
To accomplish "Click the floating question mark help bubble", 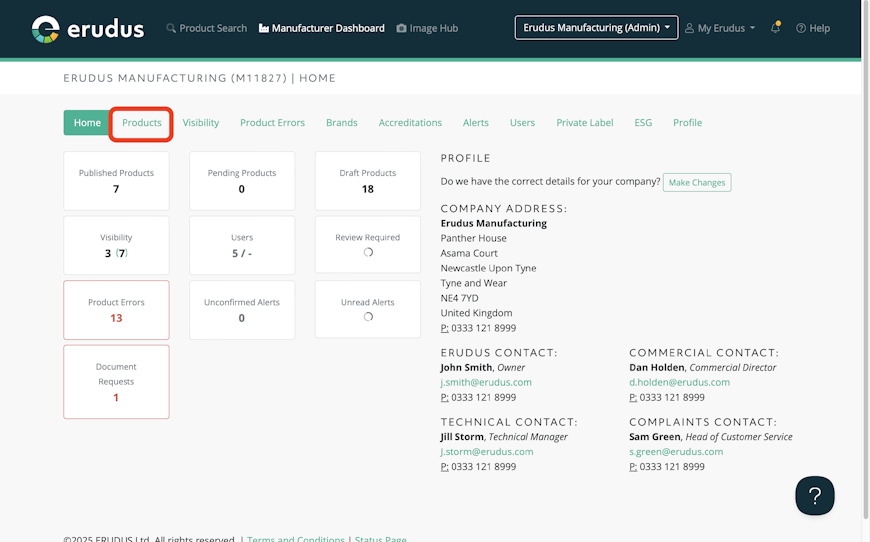I will tap(815, 495).
